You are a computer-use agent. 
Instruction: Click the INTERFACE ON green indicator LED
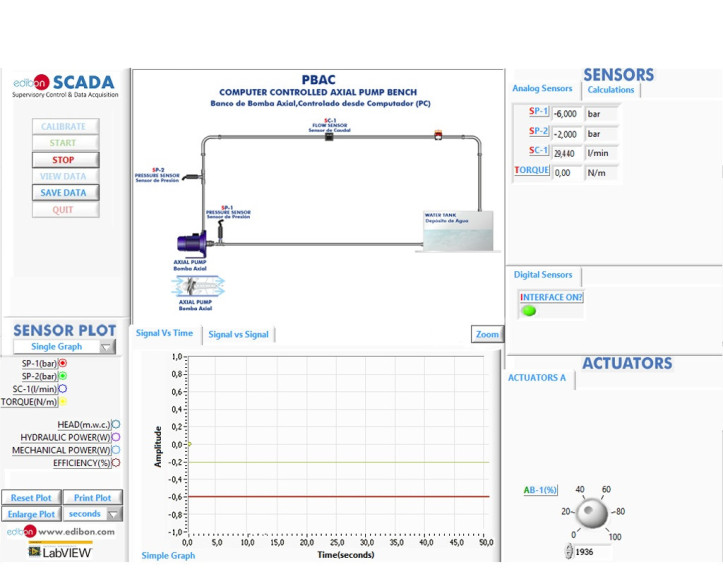tap(529, 311)
